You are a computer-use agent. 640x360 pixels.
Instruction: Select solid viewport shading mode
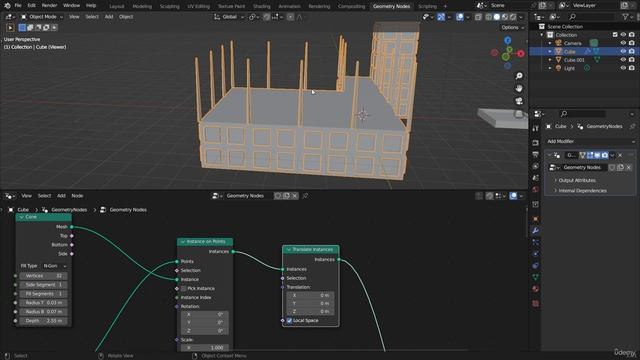tap(497, 17)
